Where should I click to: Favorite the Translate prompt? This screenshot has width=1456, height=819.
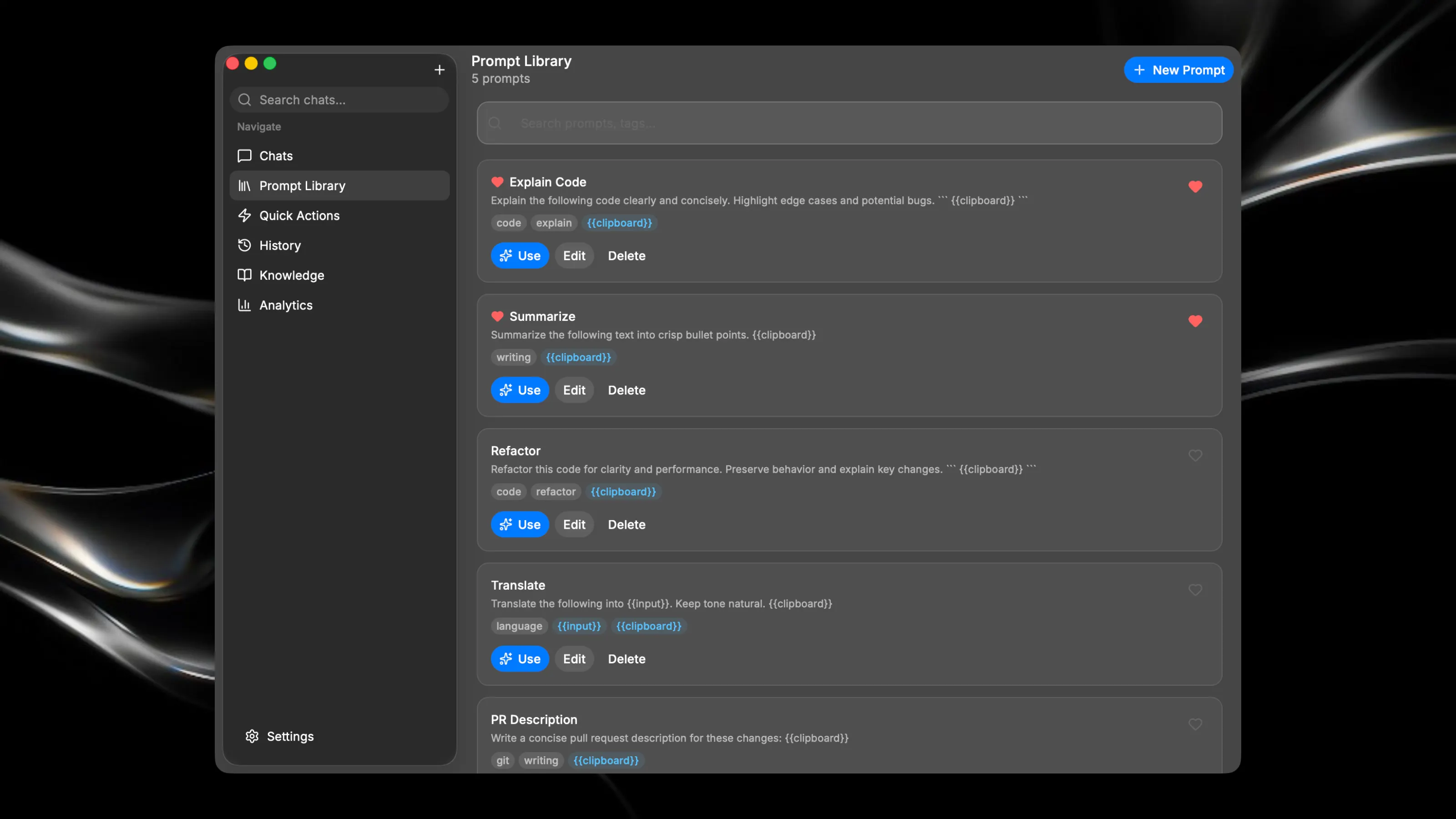1195,590
